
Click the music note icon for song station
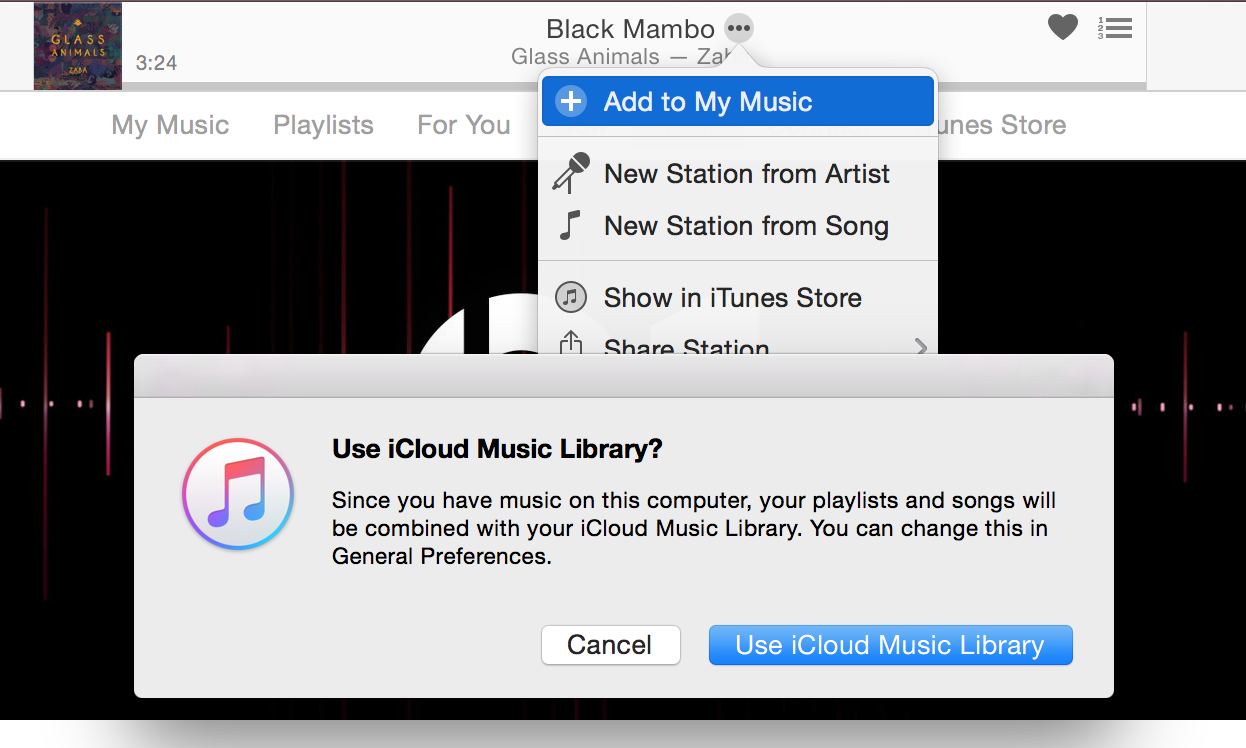click(x=570, y=225)
